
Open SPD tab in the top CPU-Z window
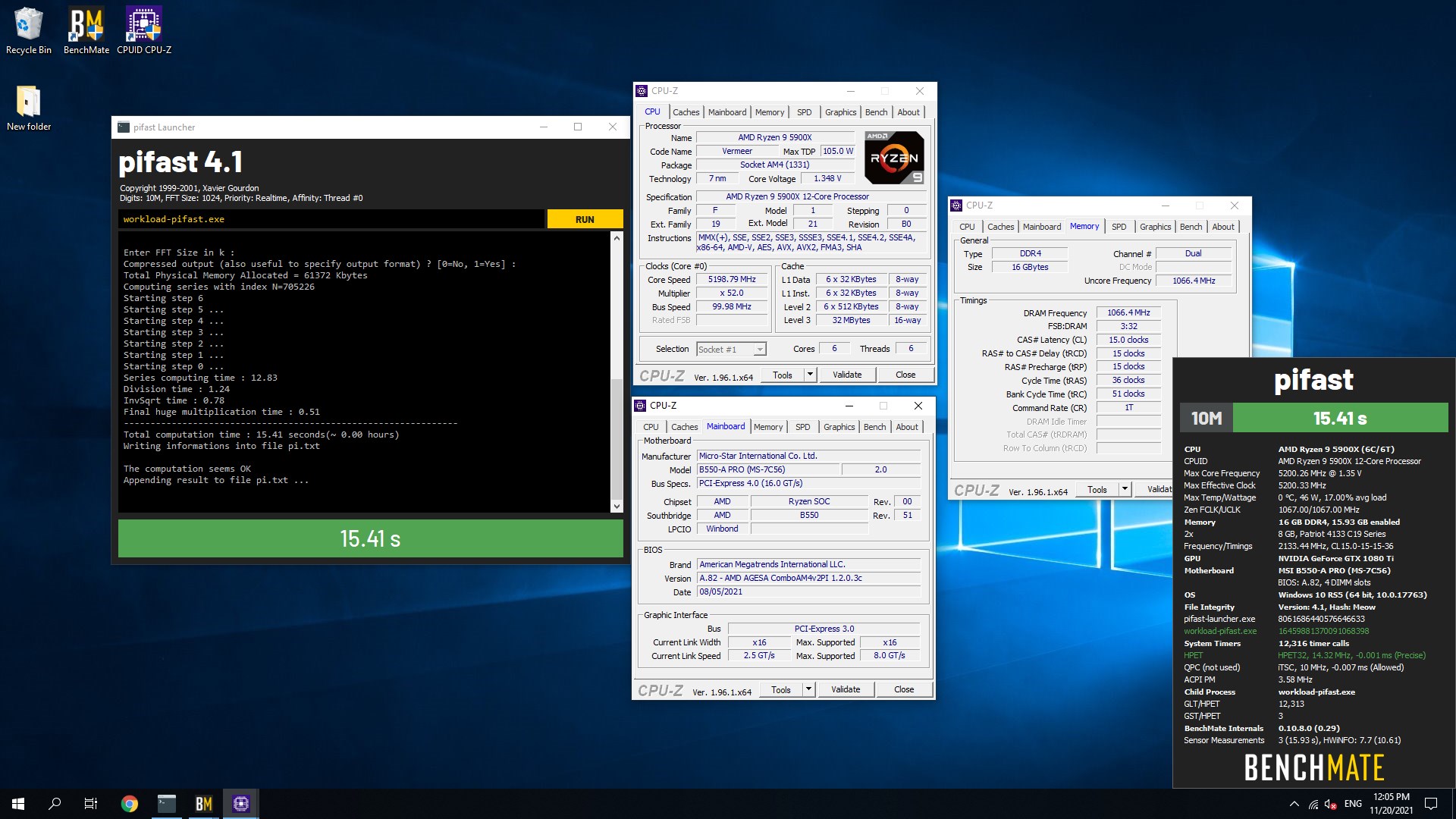pyautogui.click(x=804, y=112)
